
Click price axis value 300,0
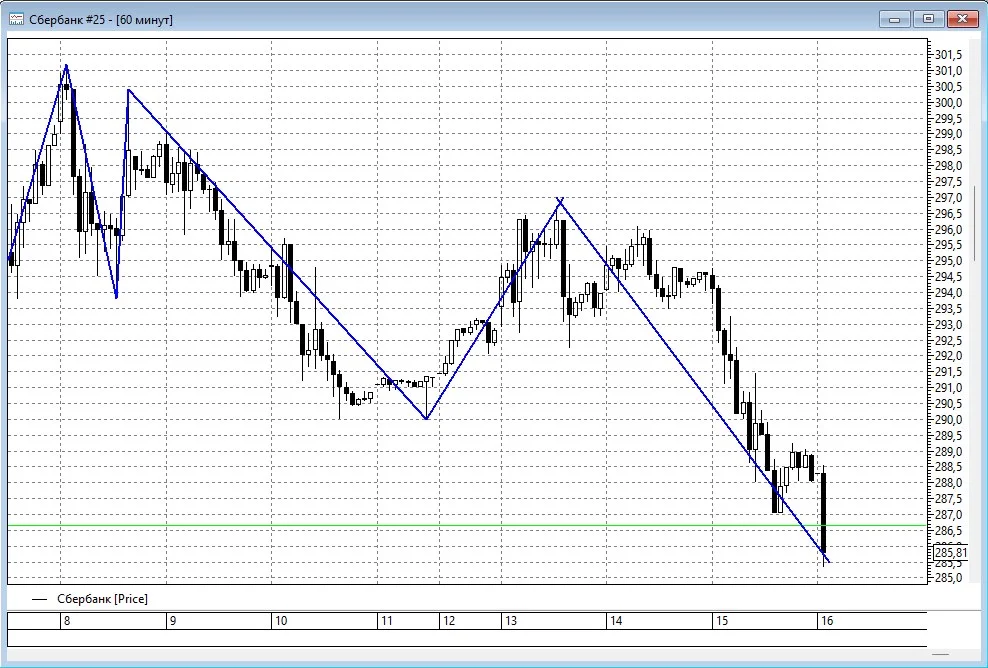coord(948,103)
